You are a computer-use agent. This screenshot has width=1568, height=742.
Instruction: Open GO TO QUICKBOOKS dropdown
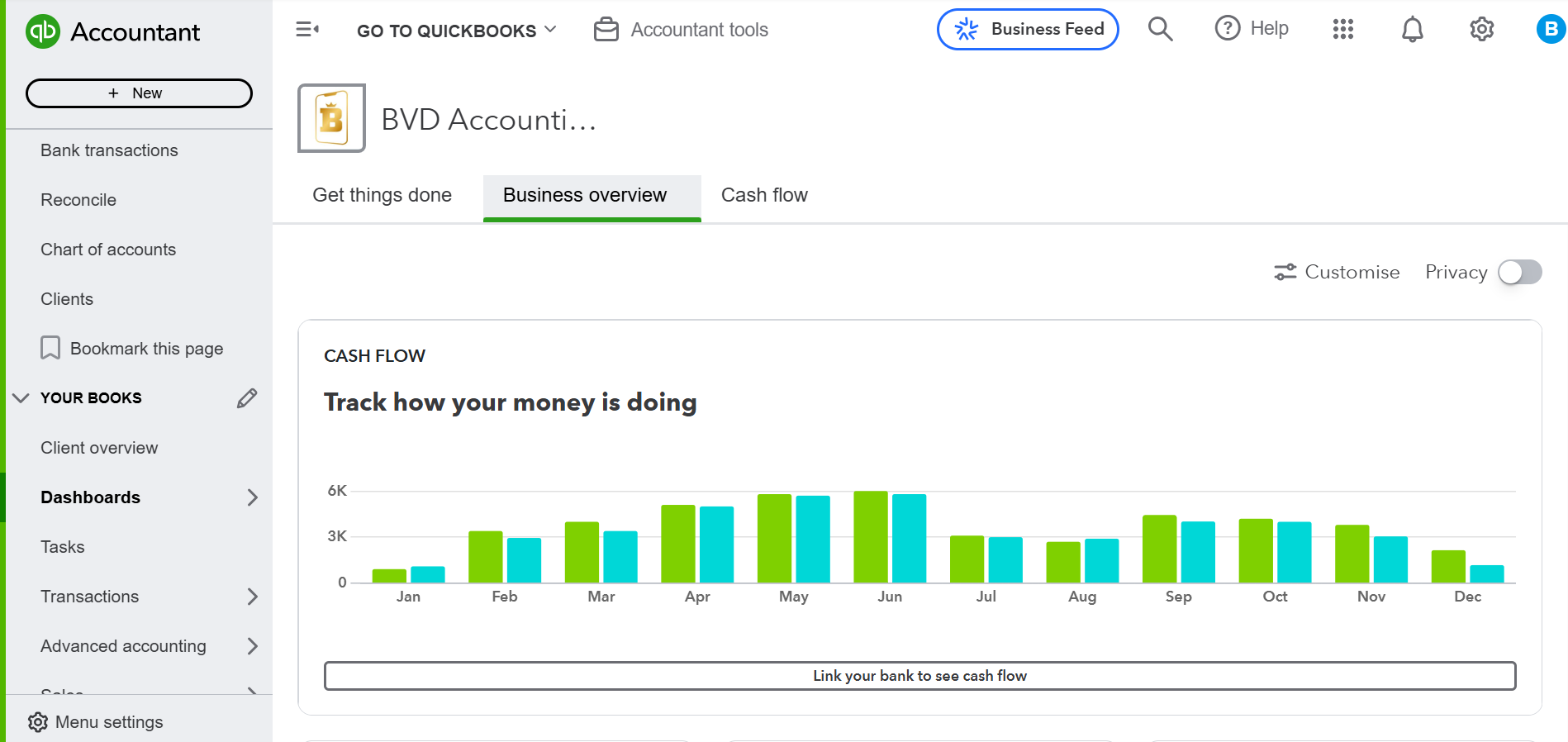click(457, 31)
